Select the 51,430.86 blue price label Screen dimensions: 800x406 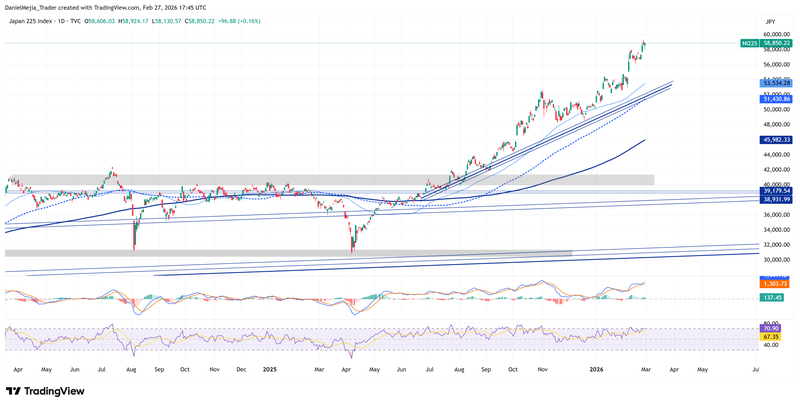pos(776,99)
